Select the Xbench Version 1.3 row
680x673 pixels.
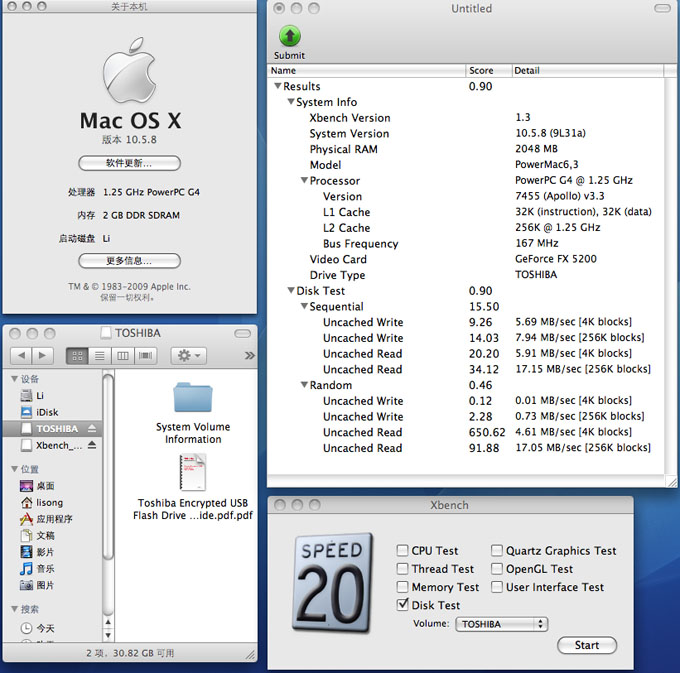pyautogui.click(x=465, y=118)
